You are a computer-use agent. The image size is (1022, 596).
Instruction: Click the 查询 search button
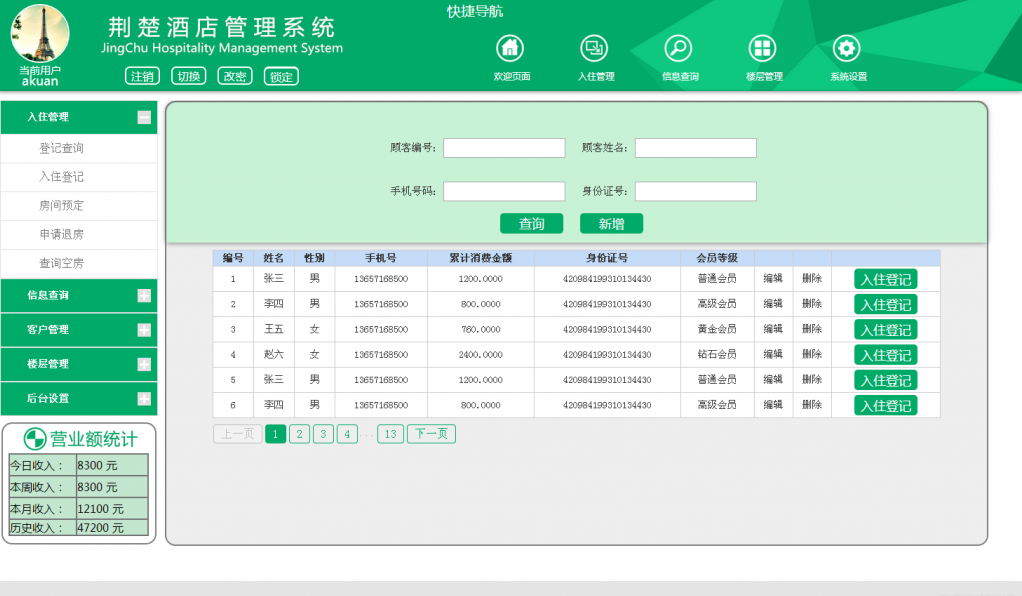click(531, 224)
